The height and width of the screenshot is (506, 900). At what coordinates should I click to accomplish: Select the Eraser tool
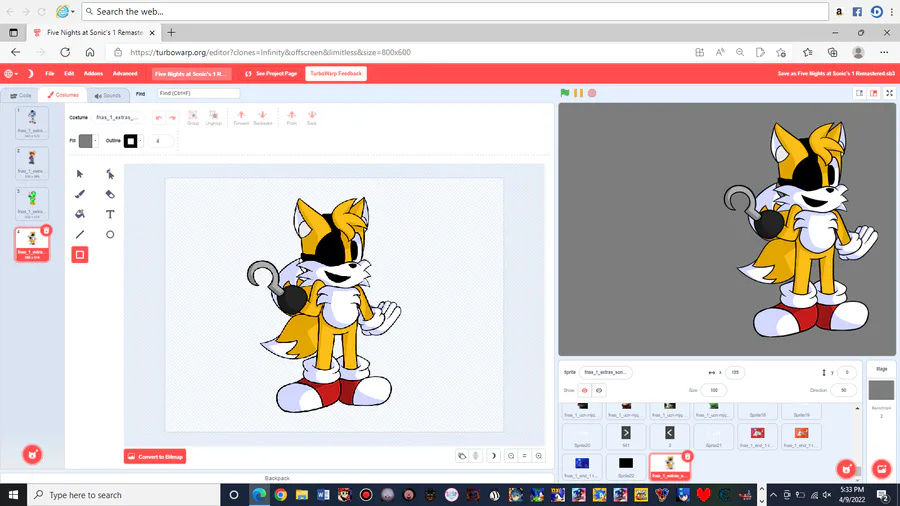pyautogui.click(x=110, y=194)
